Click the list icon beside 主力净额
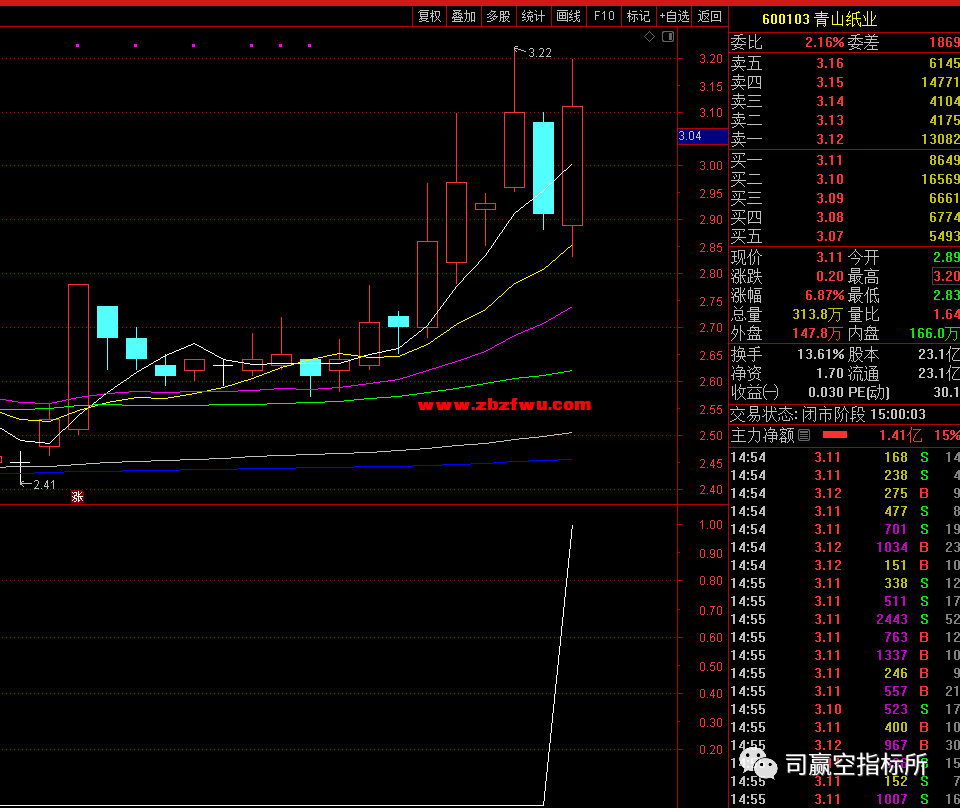960x808 pixels. click(x=804, y=435)
